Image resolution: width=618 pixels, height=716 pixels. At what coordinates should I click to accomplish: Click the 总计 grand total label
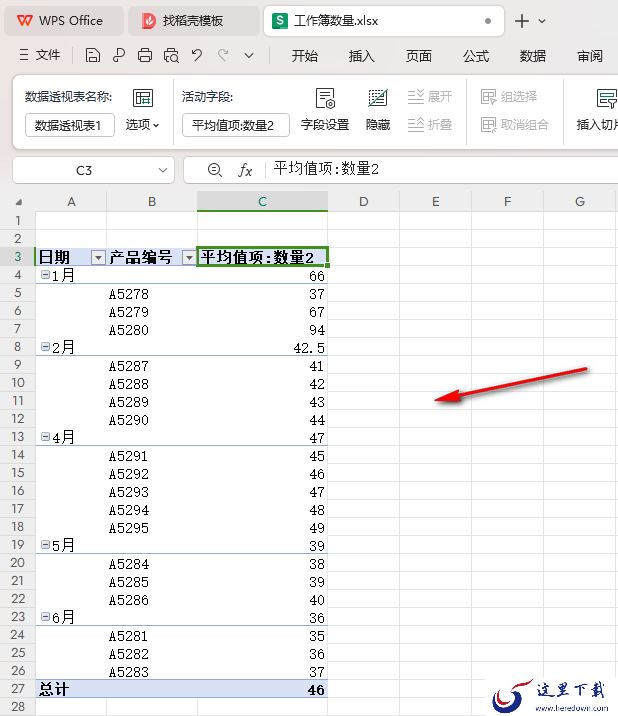click(54, 689)
